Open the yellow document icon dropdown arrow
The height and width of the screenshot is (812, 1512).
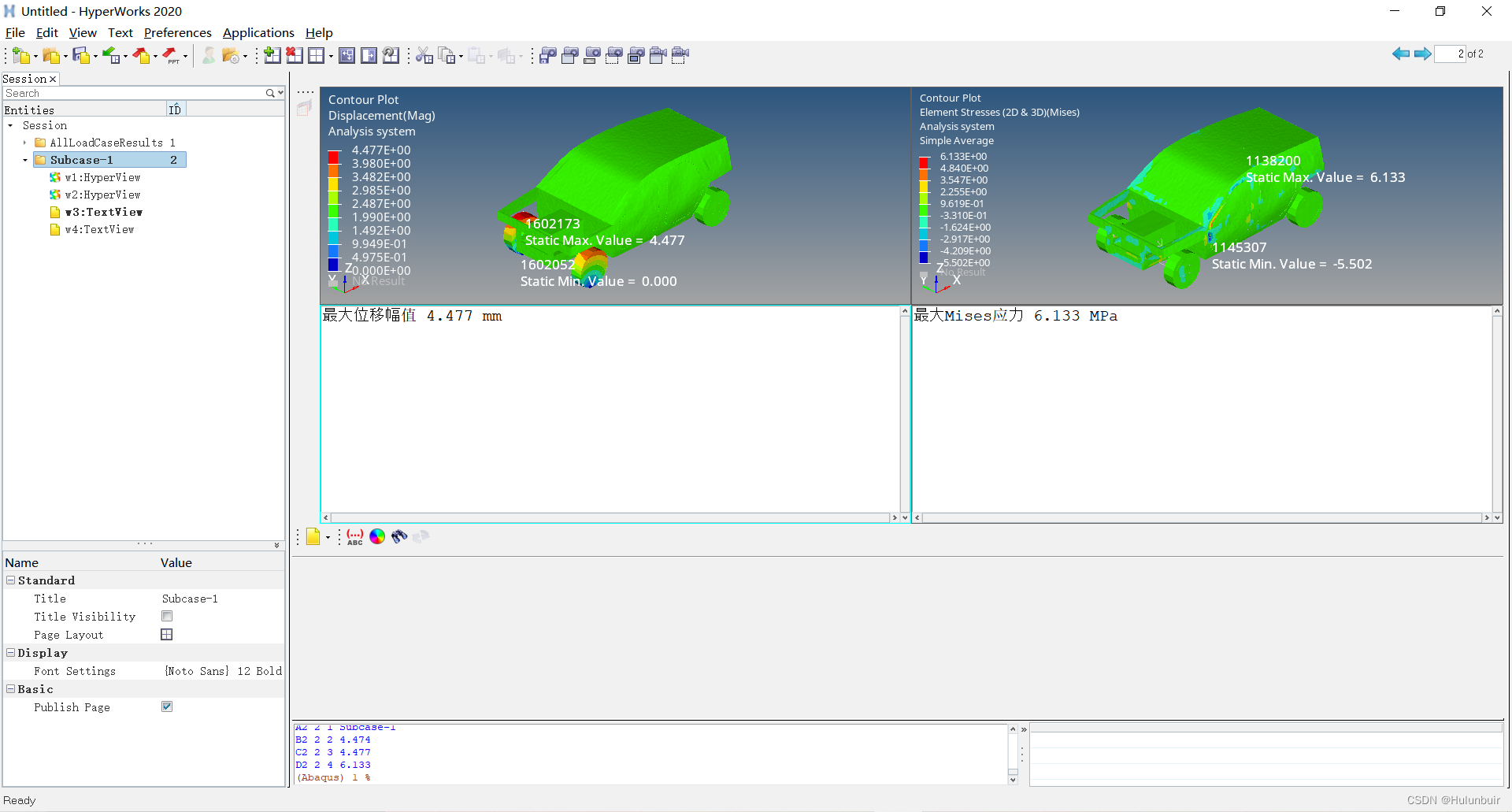click(x=328, y=538)
